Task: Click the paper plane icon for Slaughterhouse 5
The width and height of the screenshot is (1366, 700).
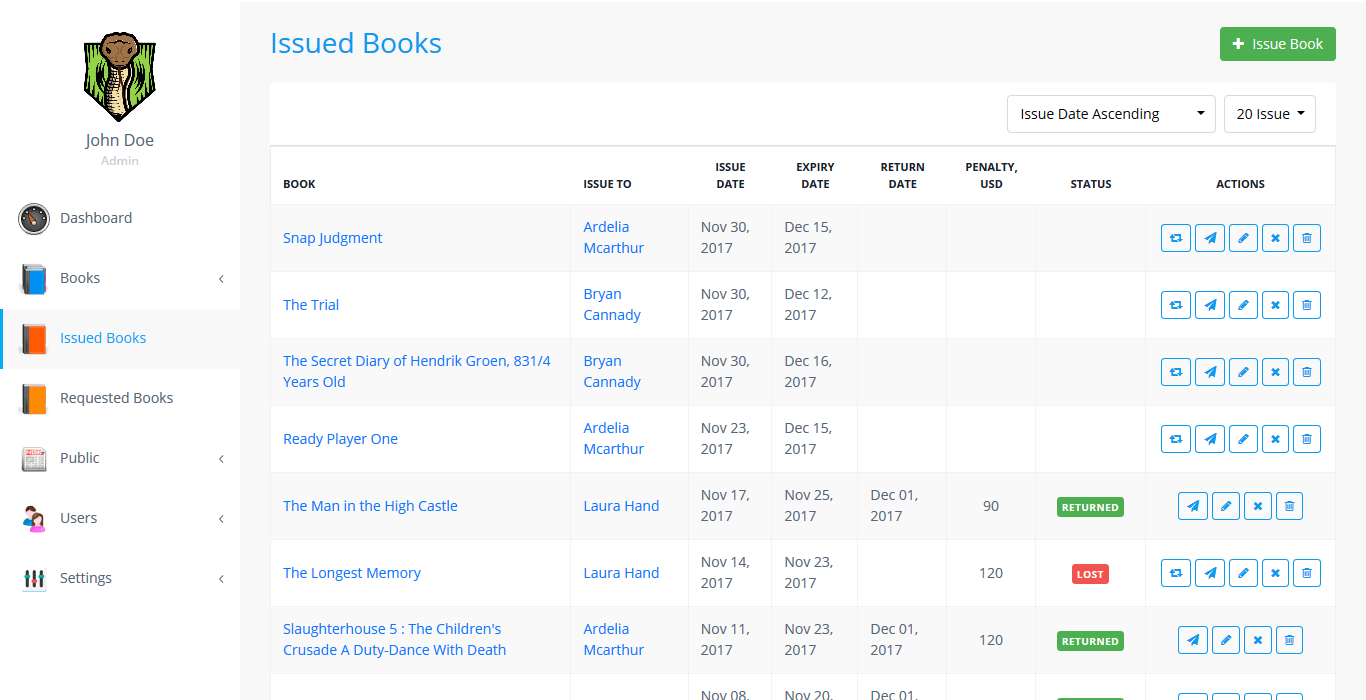Action: [x=1193, y=640]
